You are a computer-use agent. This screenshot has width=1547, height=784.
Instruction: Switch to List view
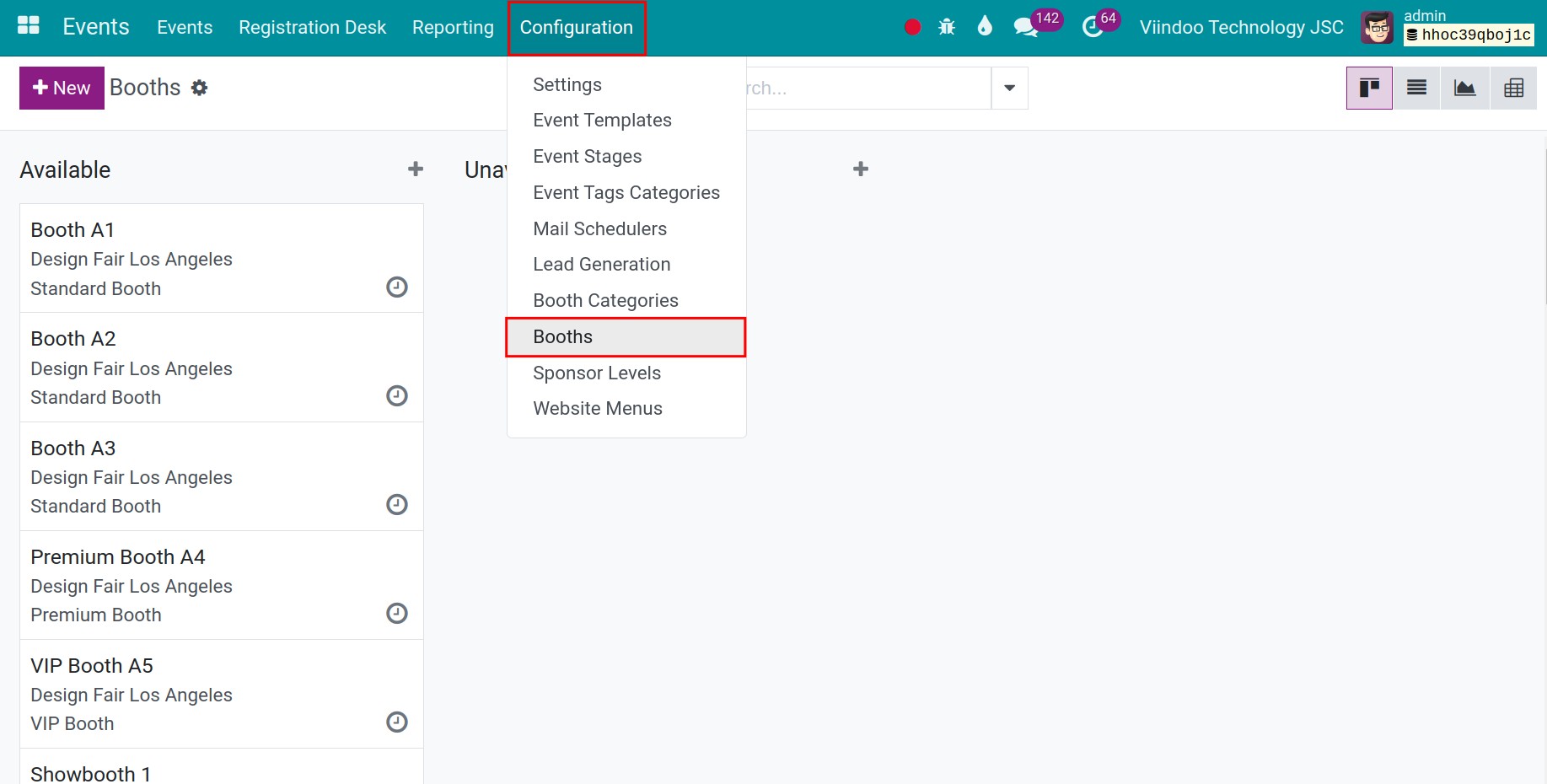click(1417, 88)
